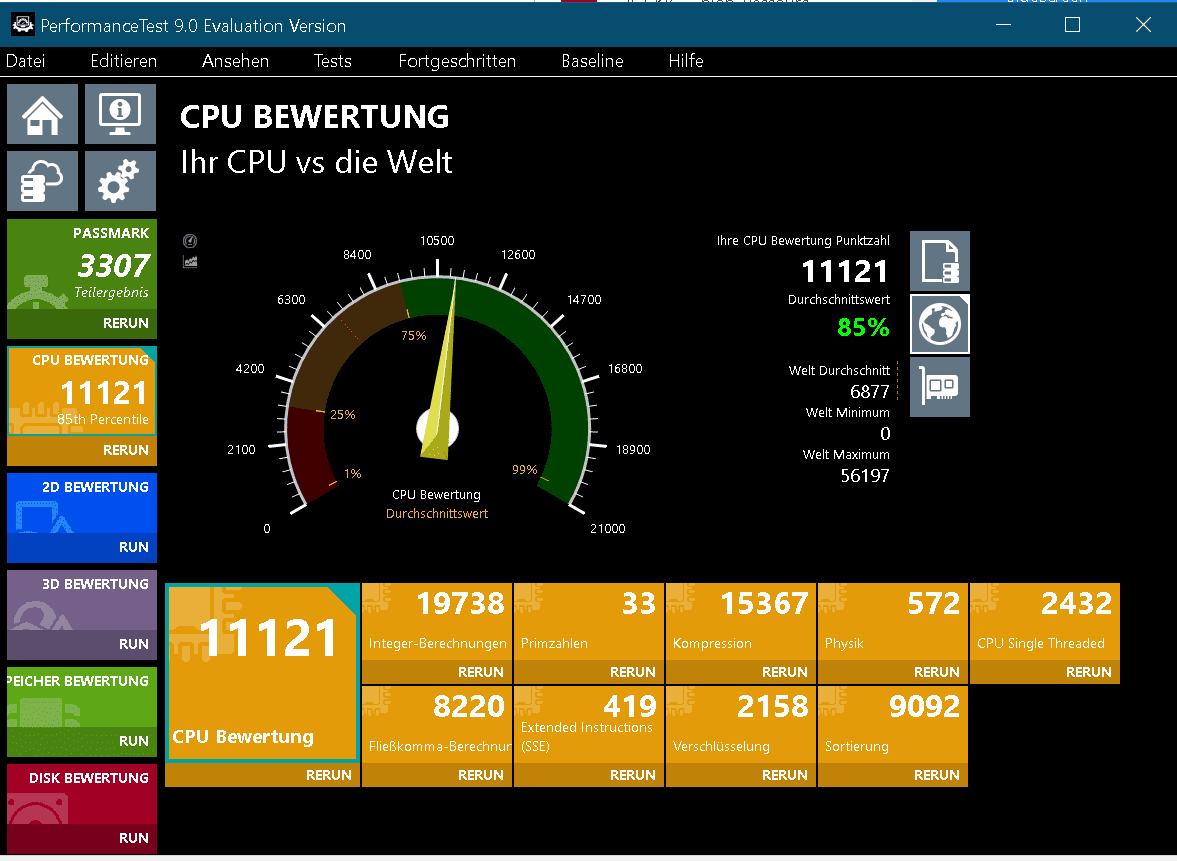The width and height of the screenshot is (1177, 861).
Task: Open the cloud baseline database icon
Action: [42, 181]
